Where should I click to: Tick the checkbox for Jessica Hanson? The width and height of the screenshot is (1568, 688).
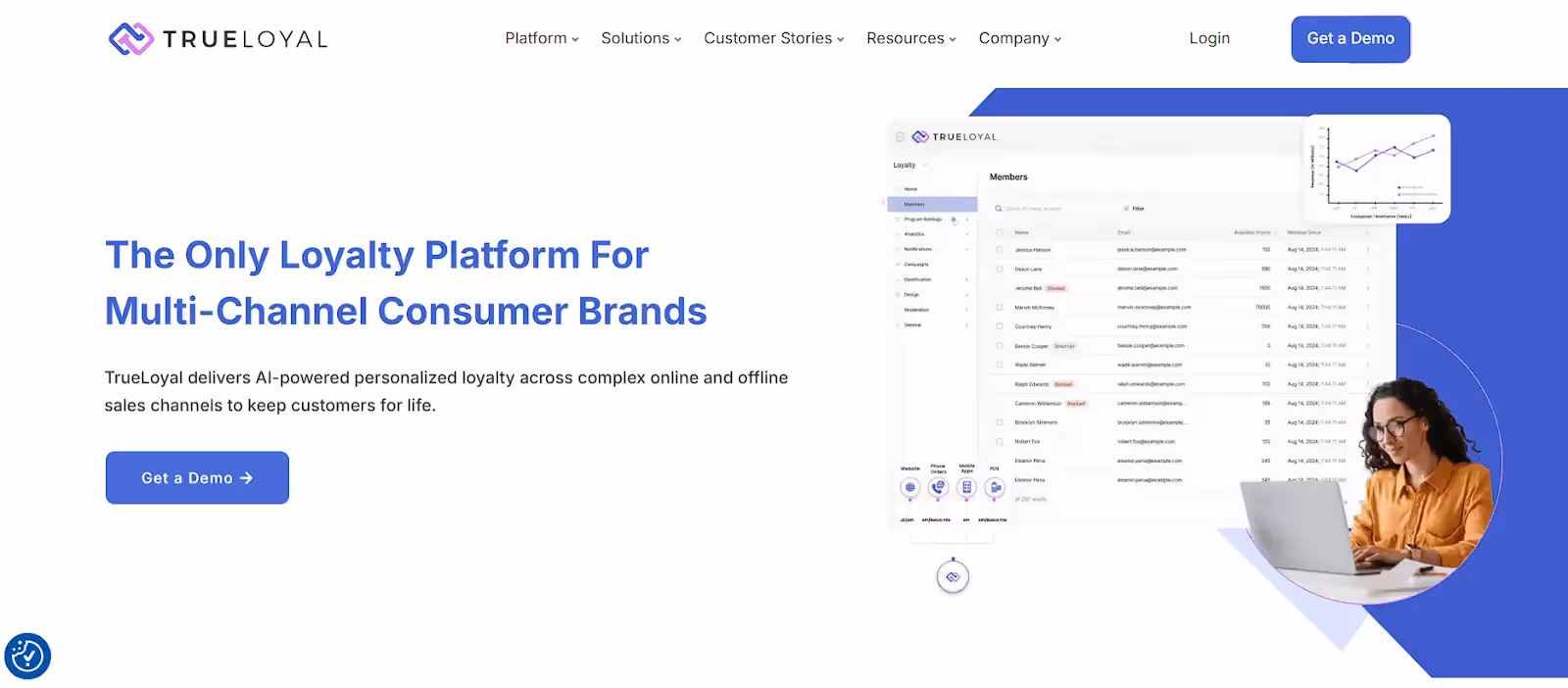(1000, 250)
